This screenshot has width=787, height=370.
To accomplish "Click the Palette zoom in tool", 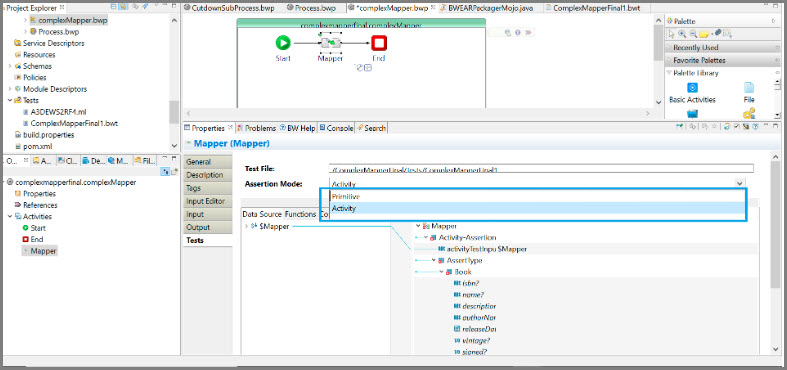I will point(682,34).
